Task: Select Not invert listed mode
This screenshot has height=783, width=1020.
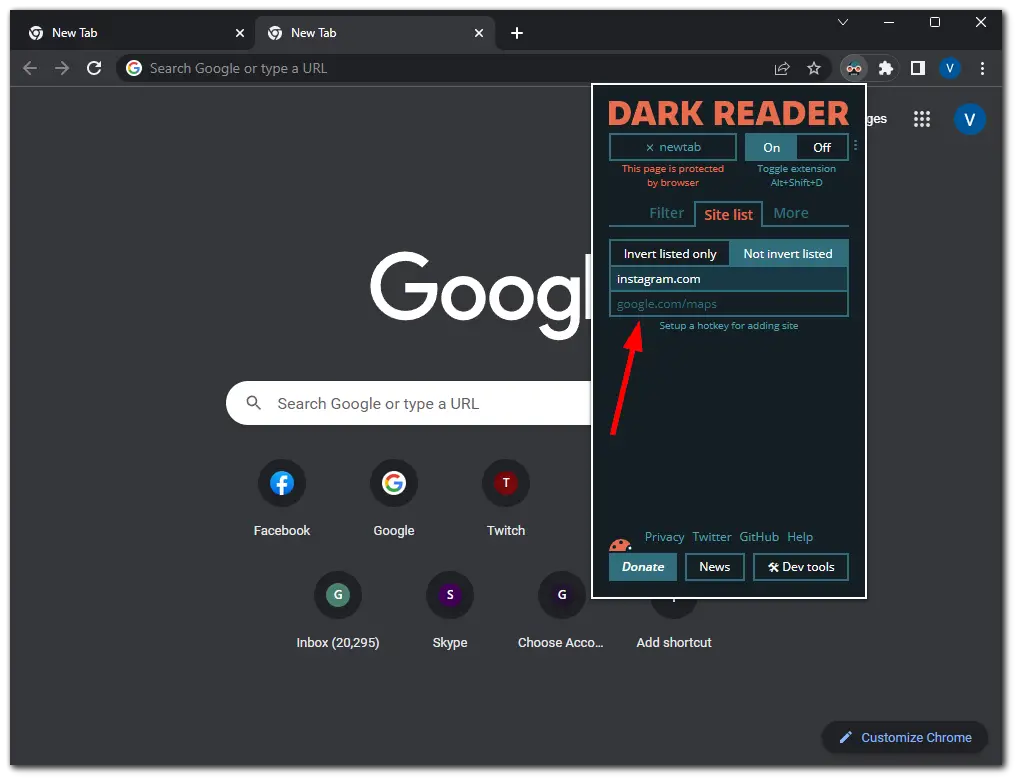Action: 788,254
